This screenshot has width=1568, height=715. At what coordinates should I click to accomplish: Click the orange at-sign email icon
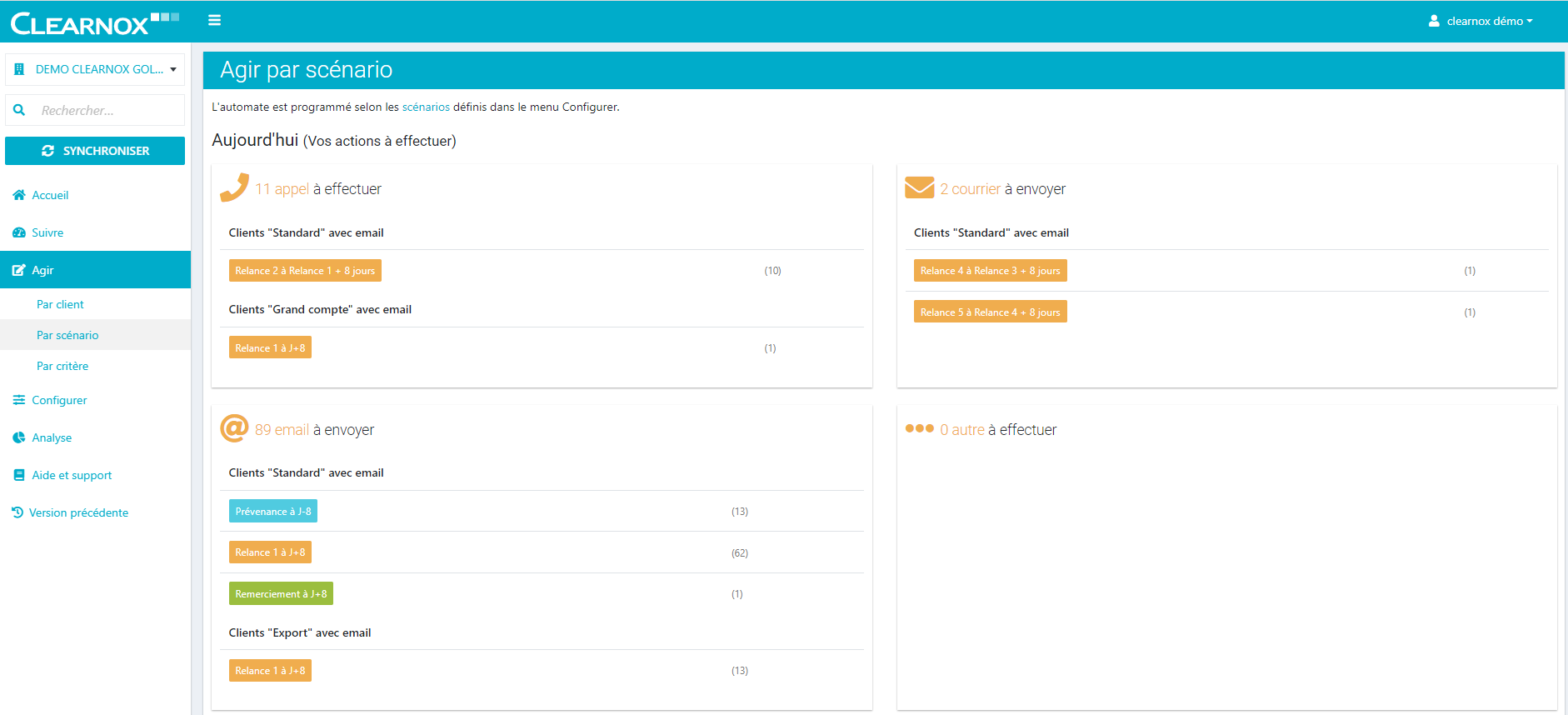(234, 428)
